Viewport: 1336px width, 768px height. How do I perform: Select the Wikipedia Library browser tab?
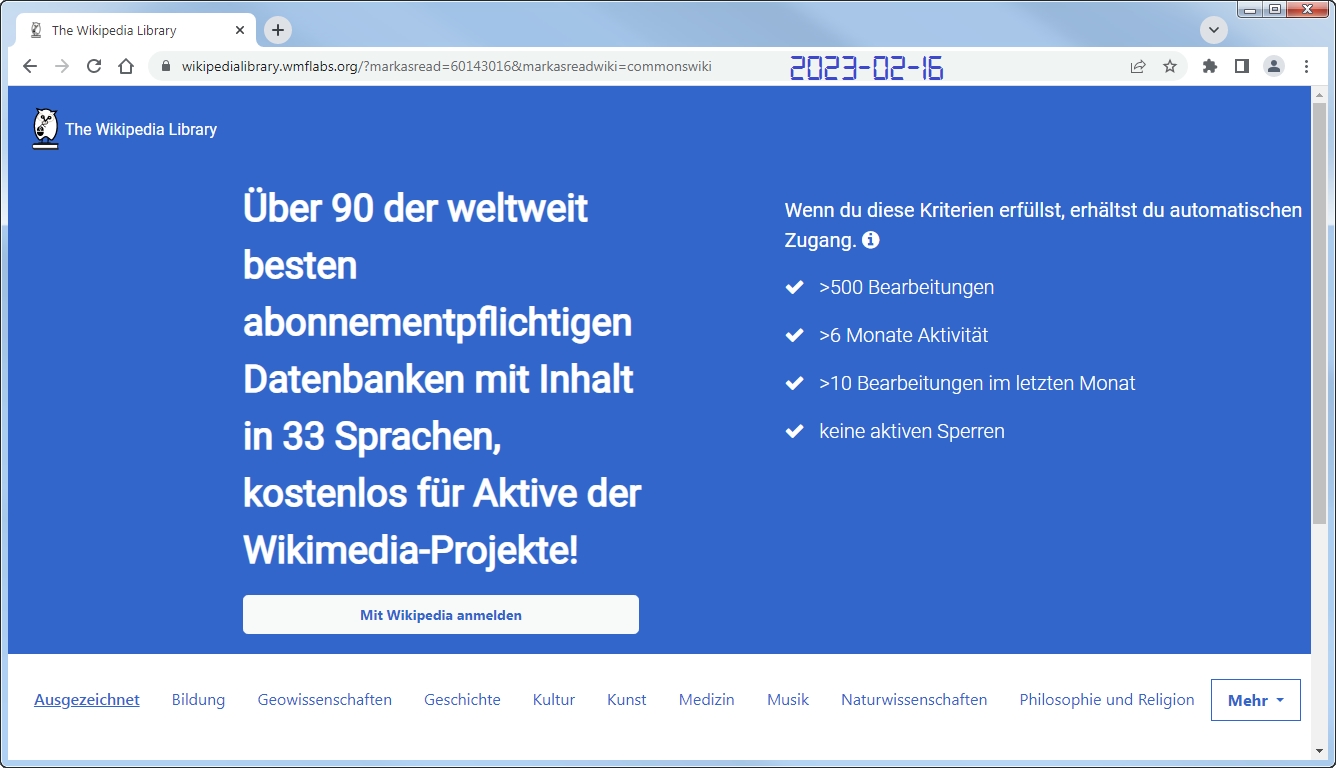click(x=136, y=30)
